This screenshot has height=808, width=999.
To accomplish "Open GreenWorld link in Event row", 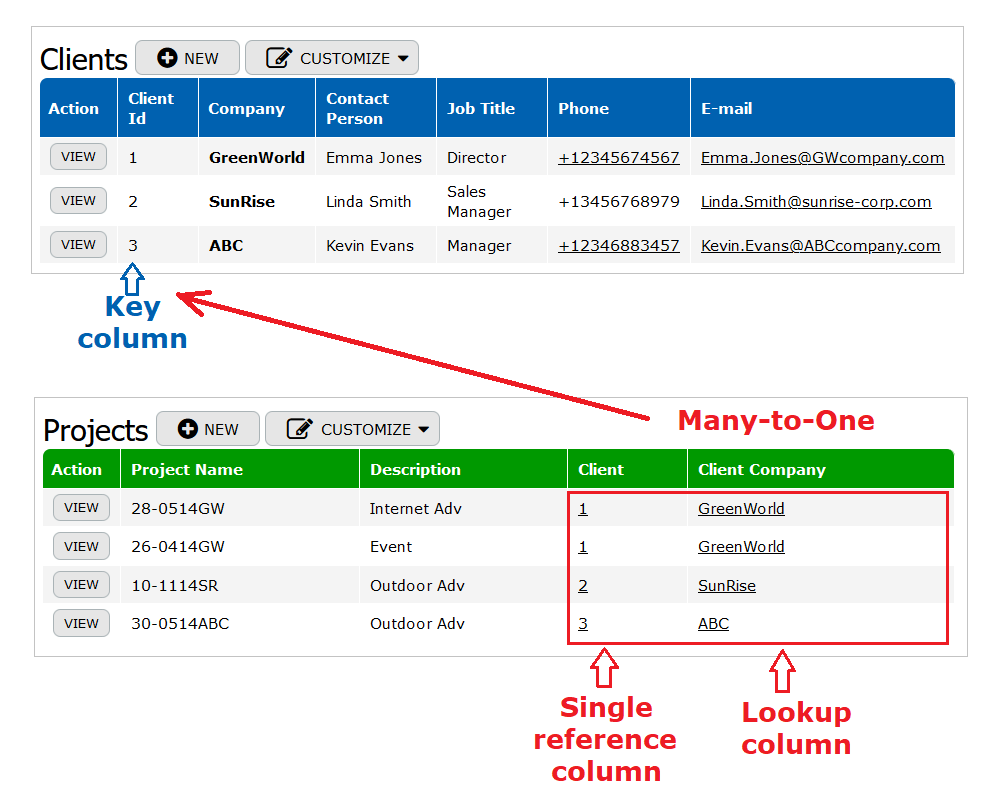I will 741,547.
